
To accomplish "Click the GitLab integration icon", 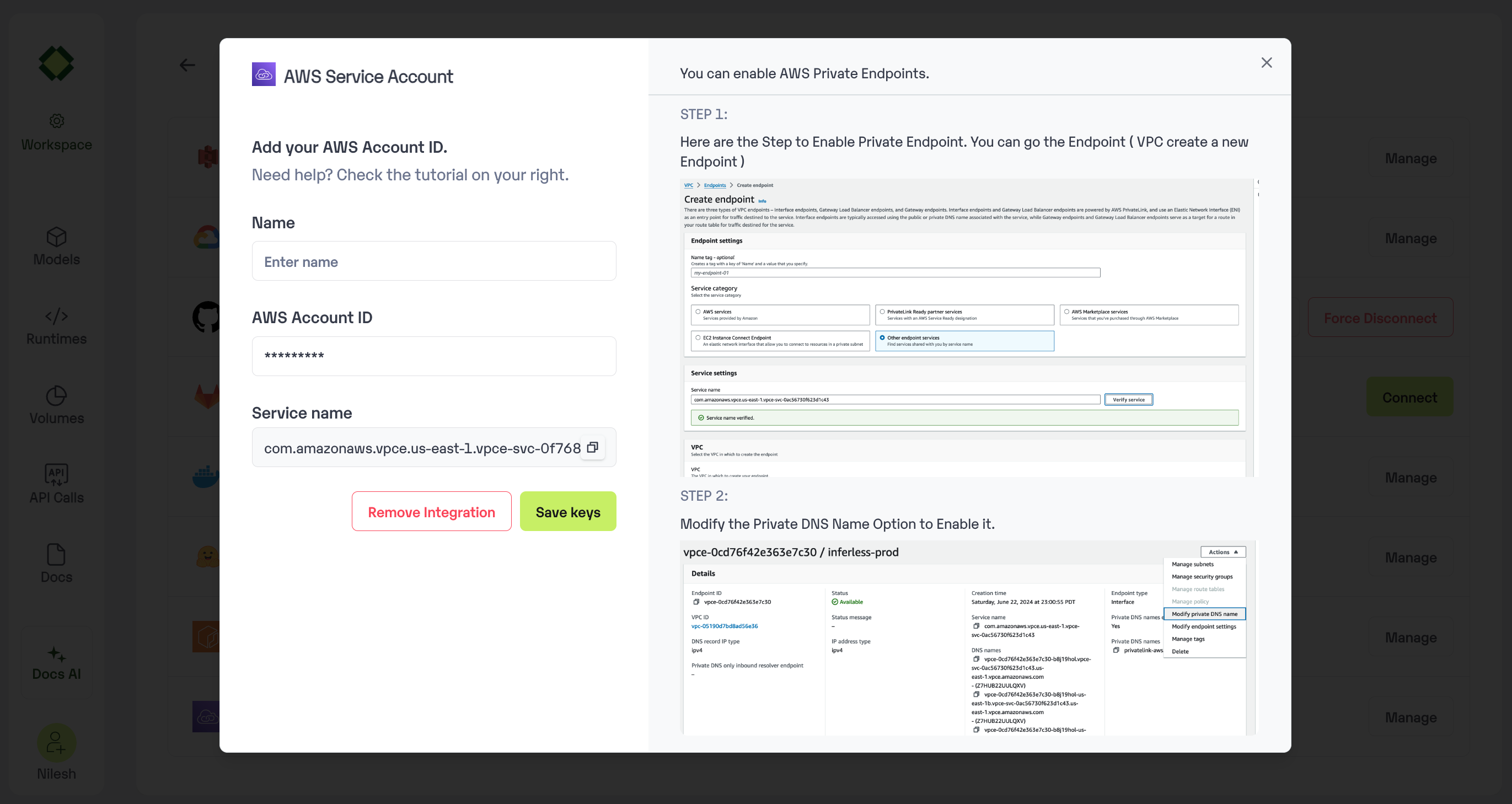I will (207, 396).
